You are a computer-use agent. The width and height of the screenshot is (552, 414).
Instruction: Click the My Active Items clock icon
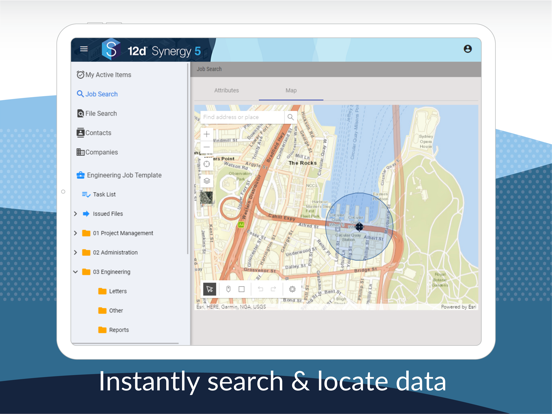pyautogui.click(x=80, y=75)
